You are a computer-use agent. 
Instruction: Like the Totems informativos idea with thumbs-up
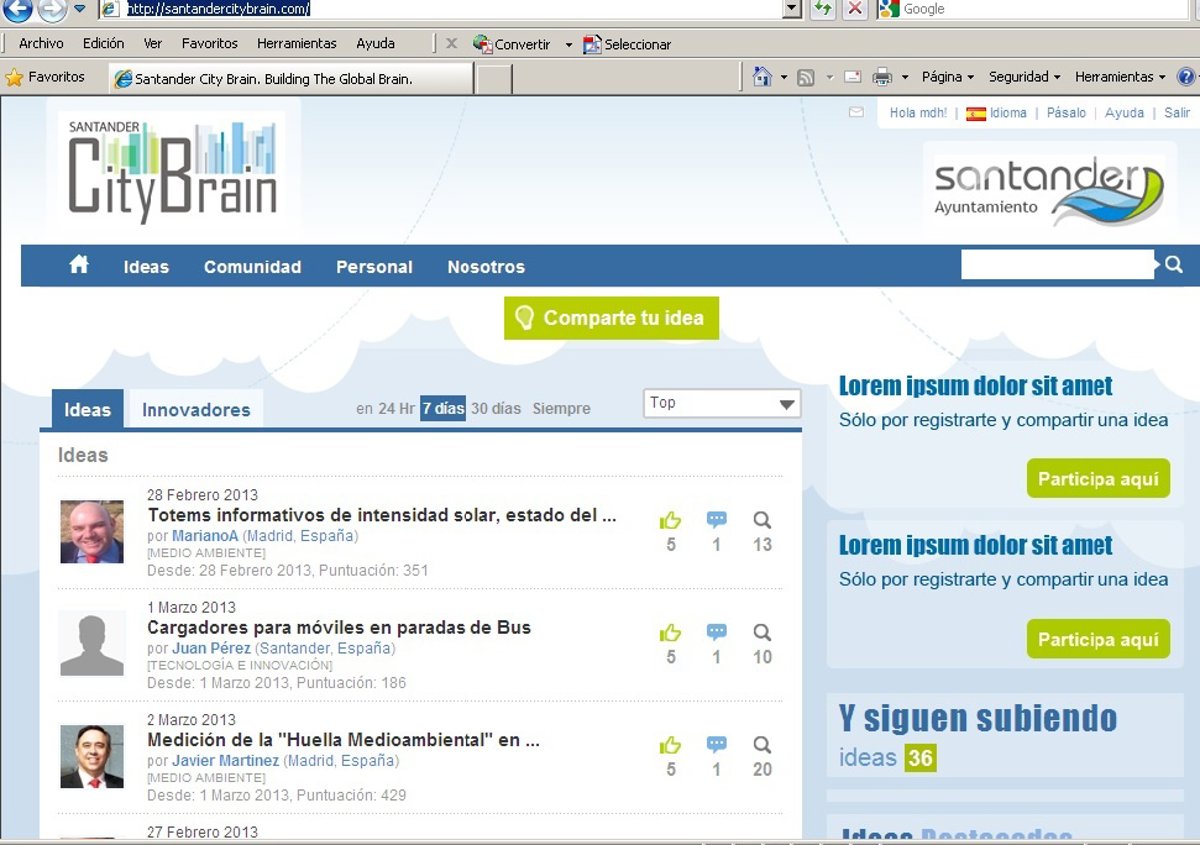[670, 520]
